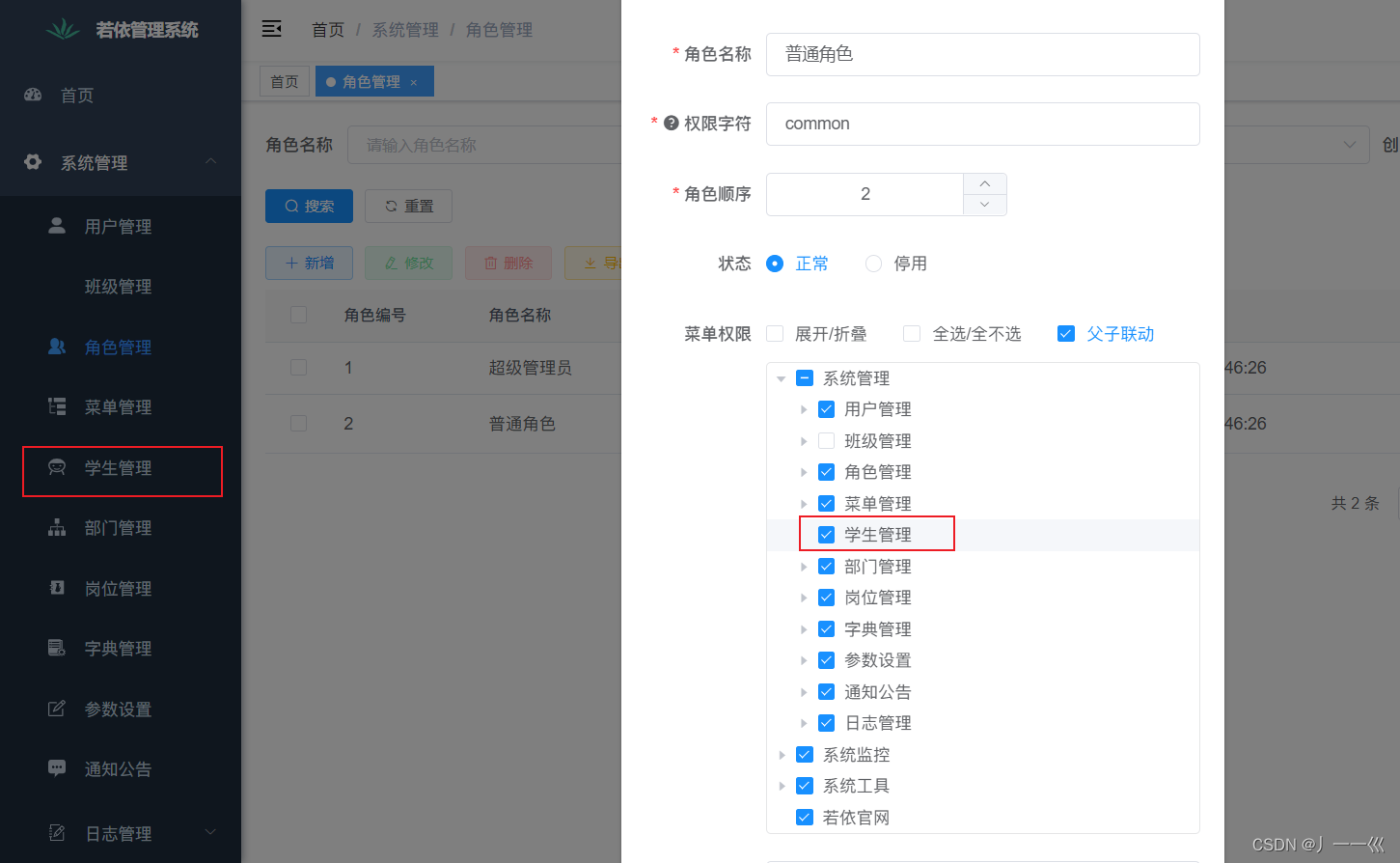Click the post icon for 岗位管理

click(57, 588)
